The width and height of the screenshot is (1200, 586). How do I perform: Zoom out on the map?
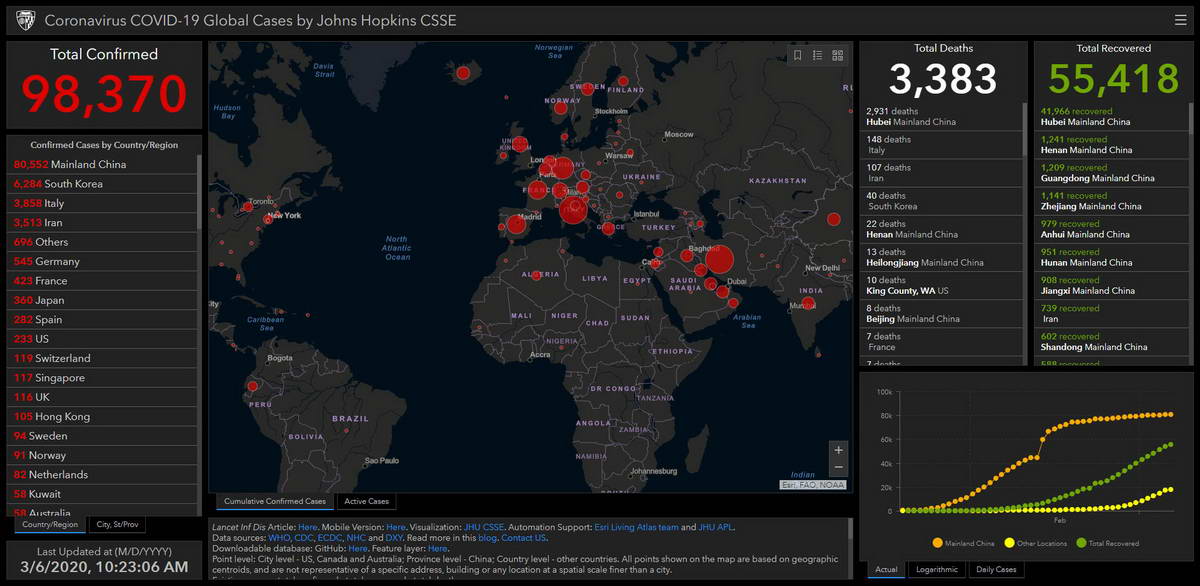pos(838,468)
